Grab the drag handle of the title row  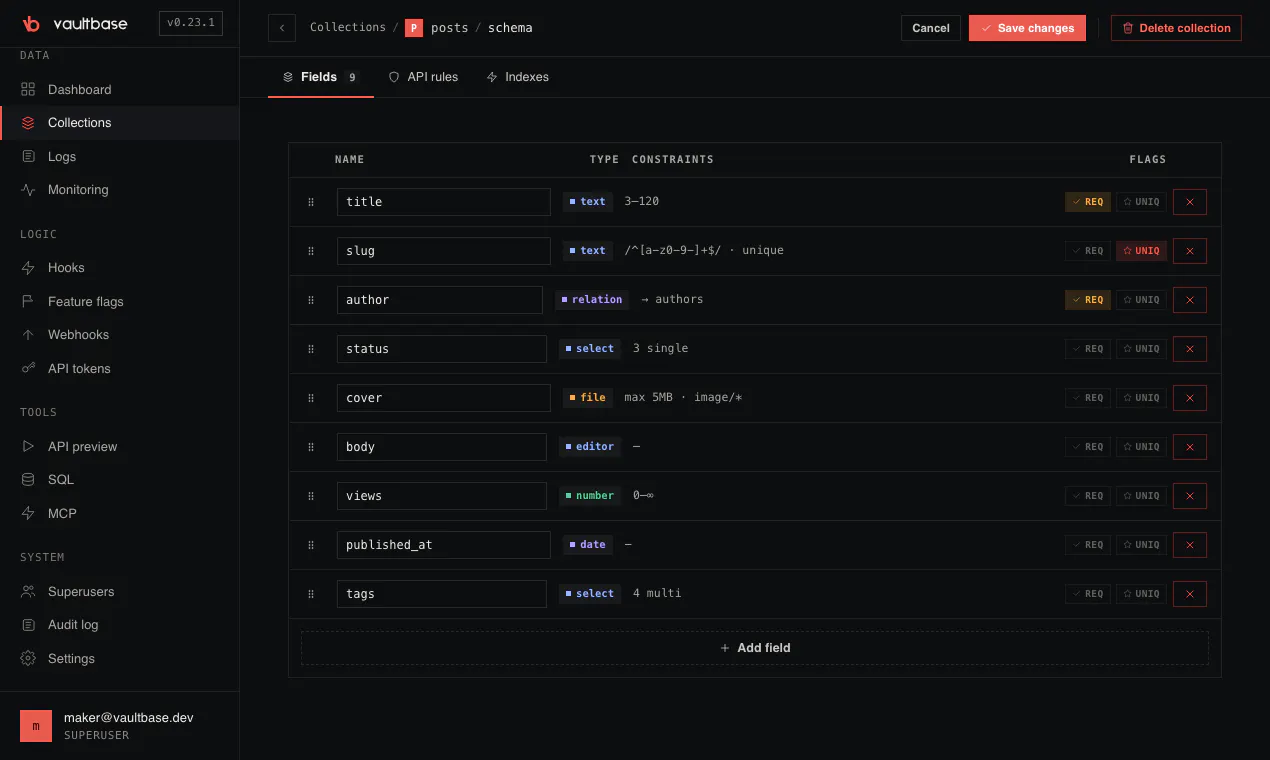point(311,202)
